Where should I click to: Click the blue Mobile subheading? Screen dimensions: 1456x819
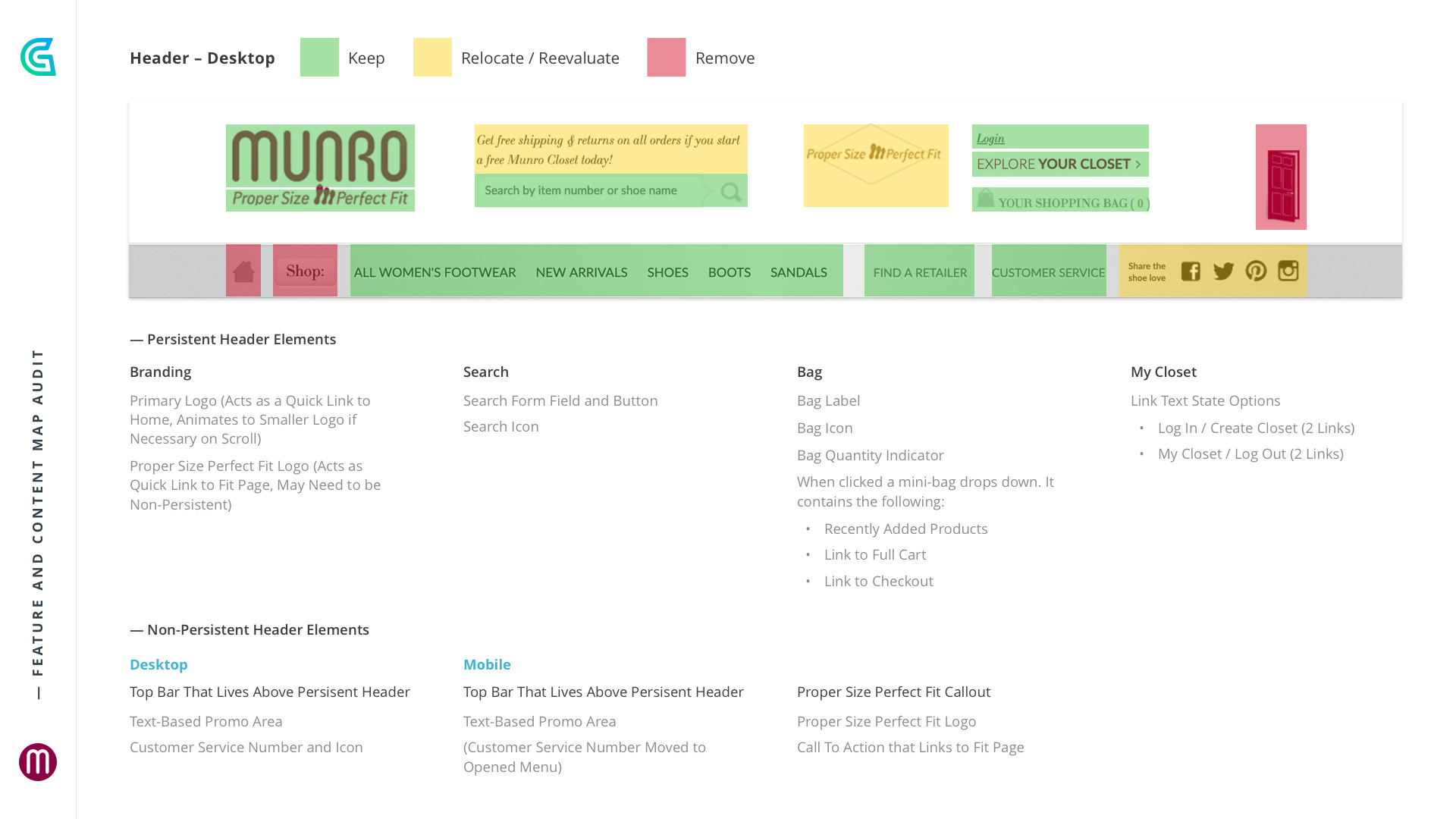pyautogui.click(x=487, y=664)
